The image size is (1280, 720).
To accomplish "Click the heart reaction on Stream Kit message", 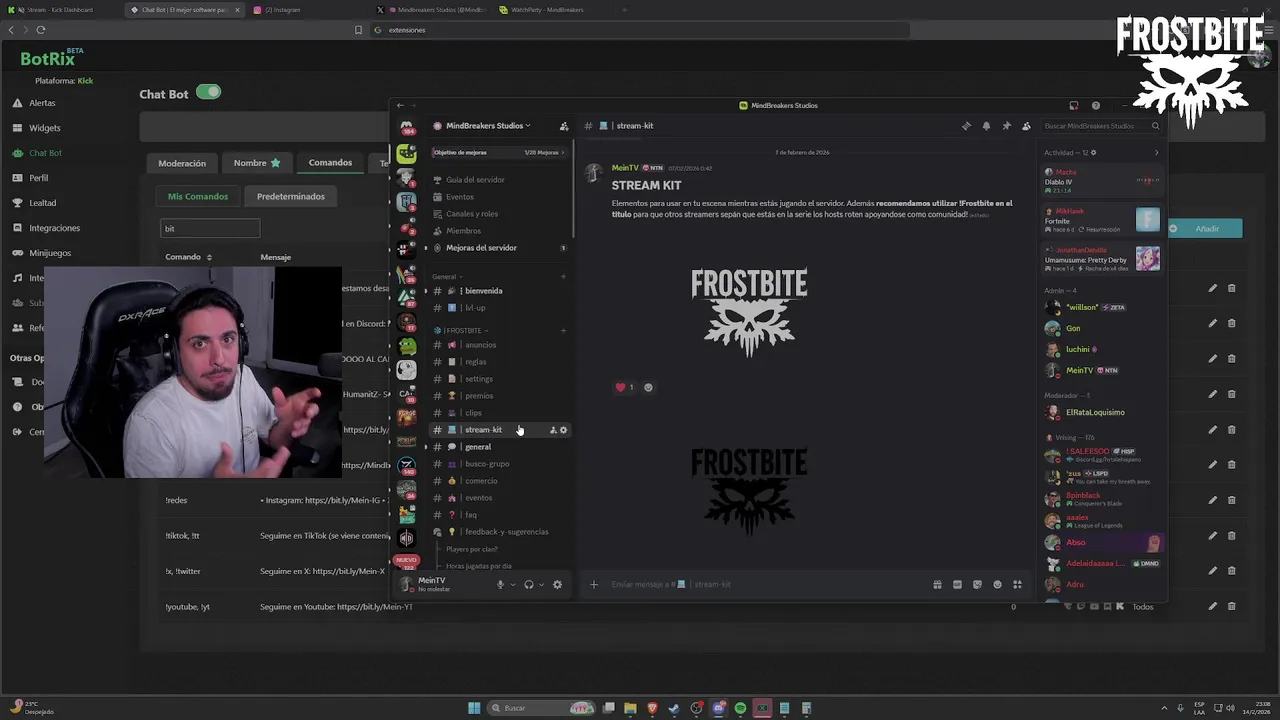I will [x=624, y=387].
